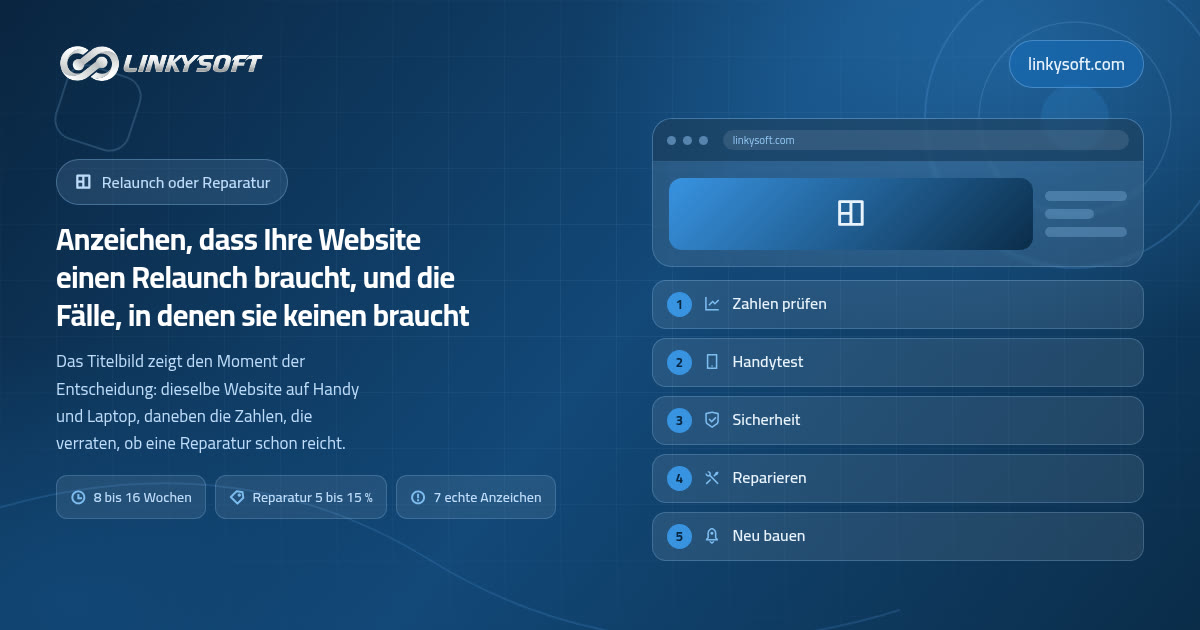The height and width of the screenshot is (630, 1200).
Task: Click the 8 bis 16 Wochen chip
Action: tap(131, 497)
